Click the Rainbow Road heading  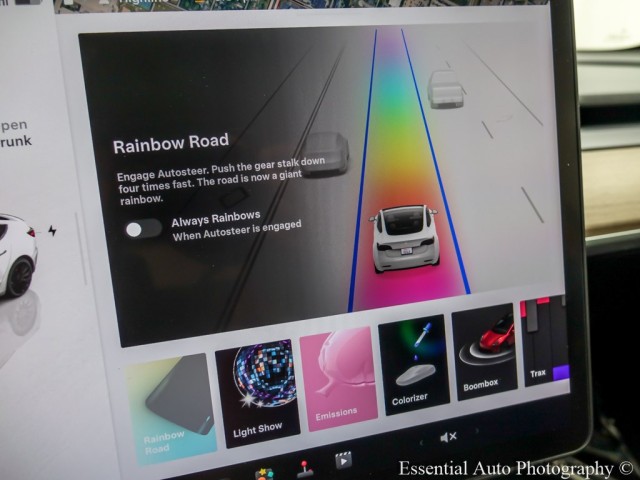[x=171, y=143]
